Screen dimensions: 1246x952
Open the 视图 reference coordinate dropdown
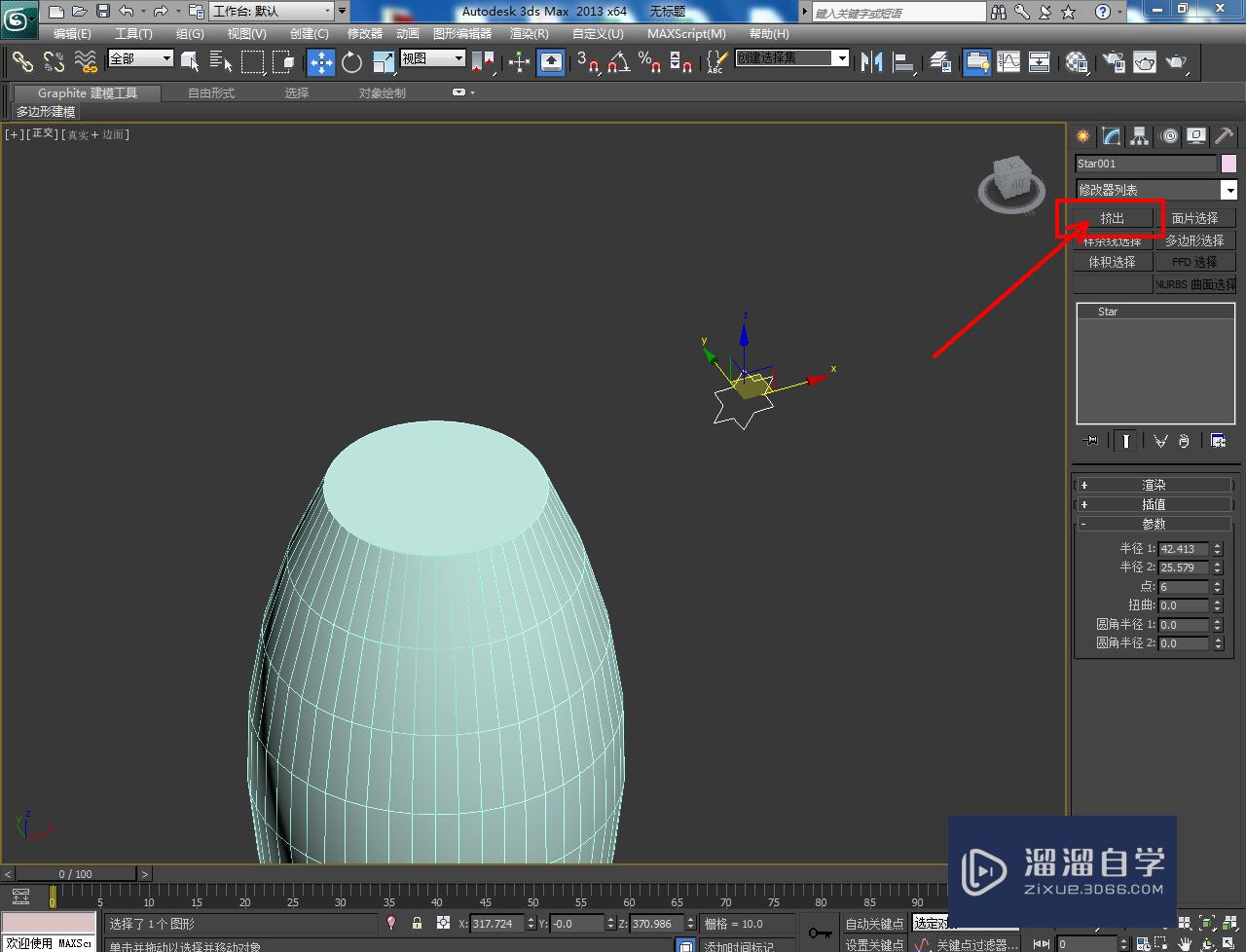(433, 58)
